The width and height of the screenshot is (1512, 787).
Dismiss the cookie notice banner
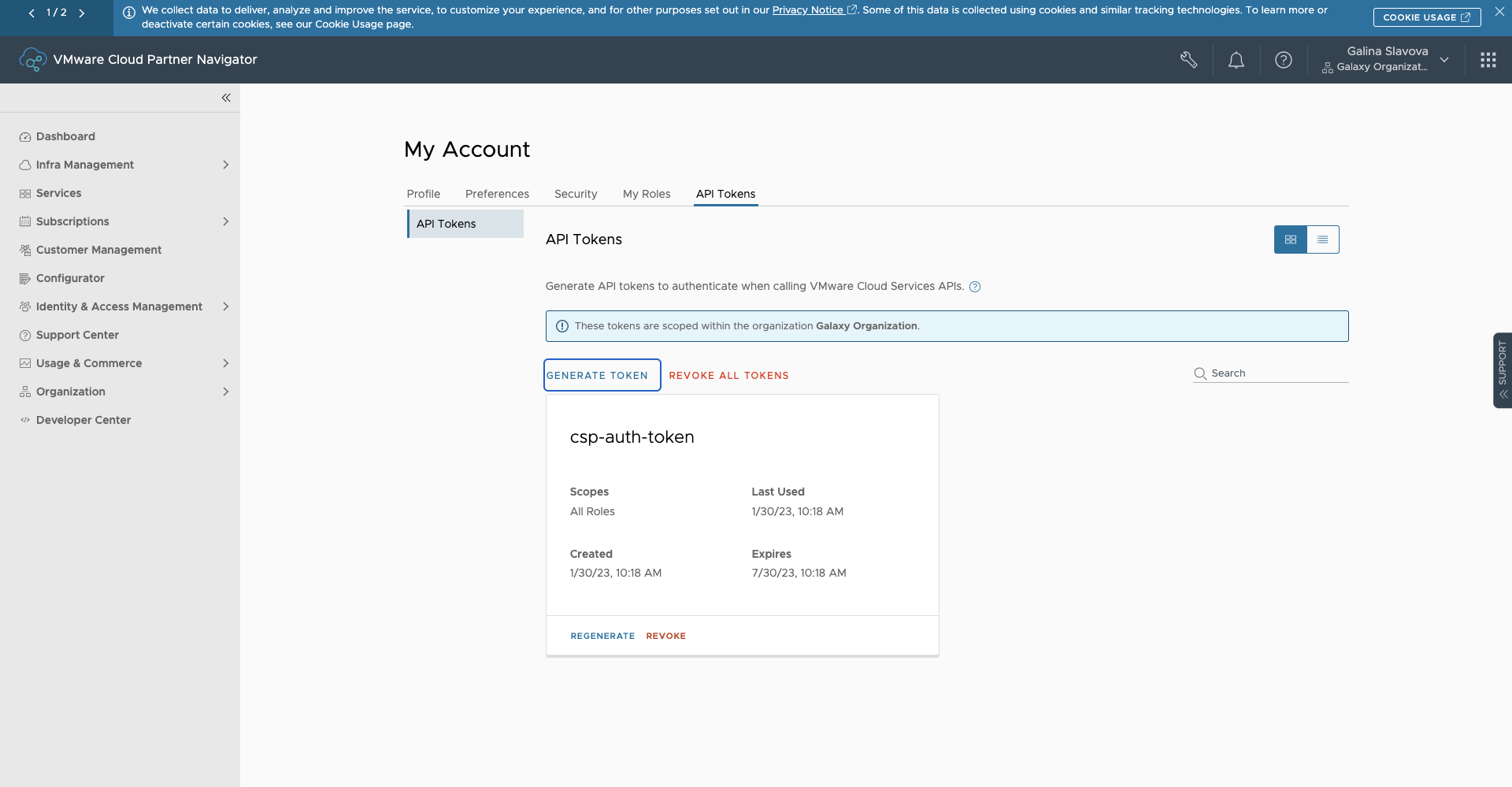pyautogui.click(x=1499, y=12)
